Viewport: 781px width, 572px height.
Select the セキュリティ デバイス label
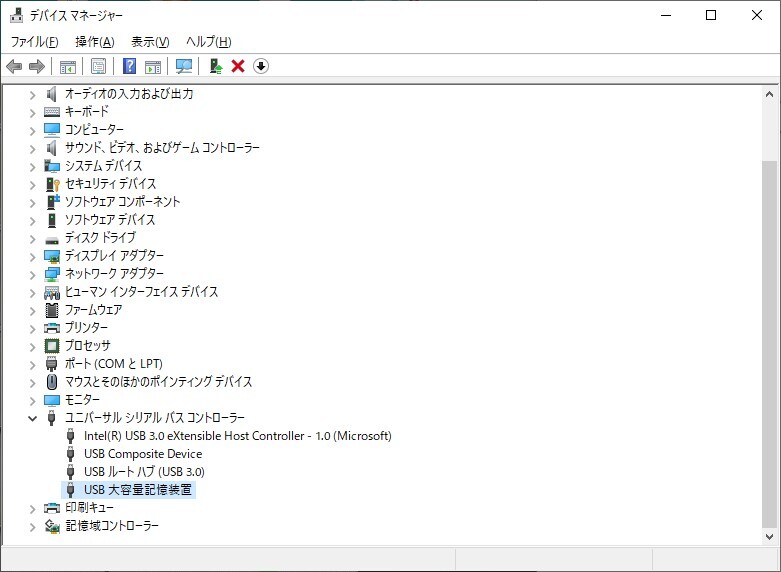click(111, 184)
